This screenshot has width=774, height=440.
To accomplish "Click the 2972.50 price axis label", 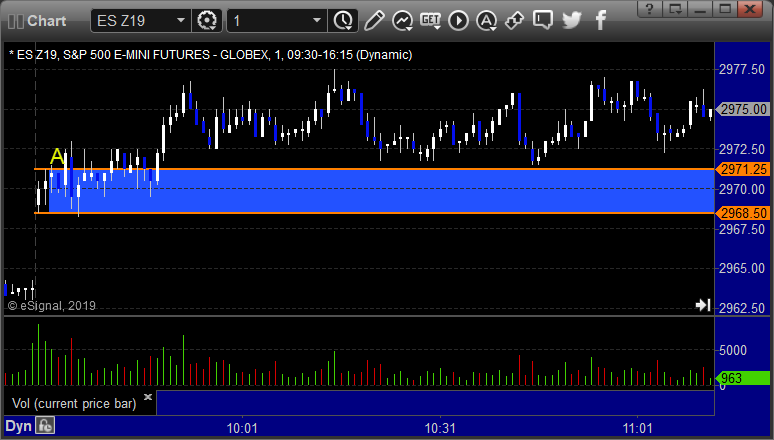I will coord(742,149).
